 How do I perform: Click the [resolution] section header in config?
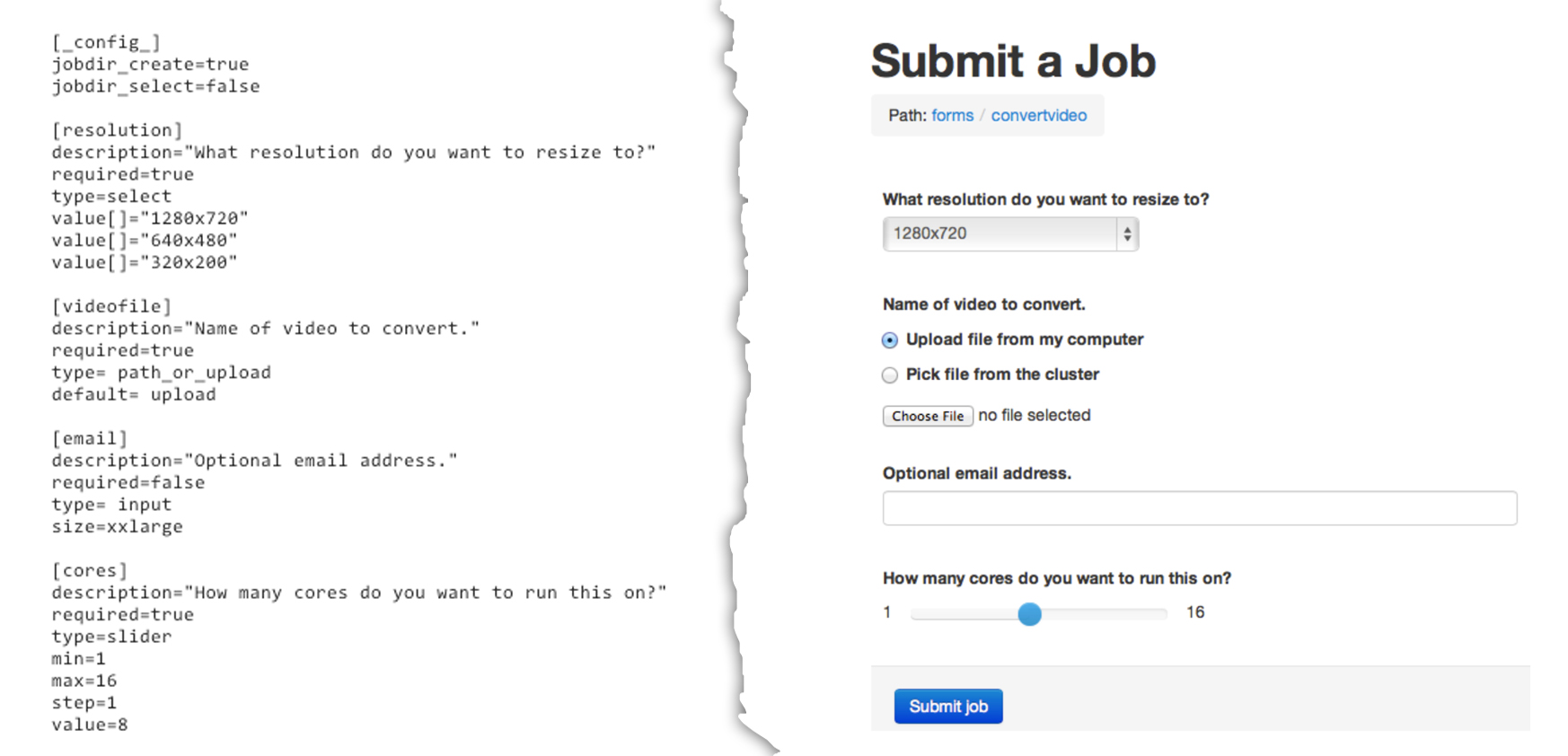pyautogui.click(x=117, y=130)
